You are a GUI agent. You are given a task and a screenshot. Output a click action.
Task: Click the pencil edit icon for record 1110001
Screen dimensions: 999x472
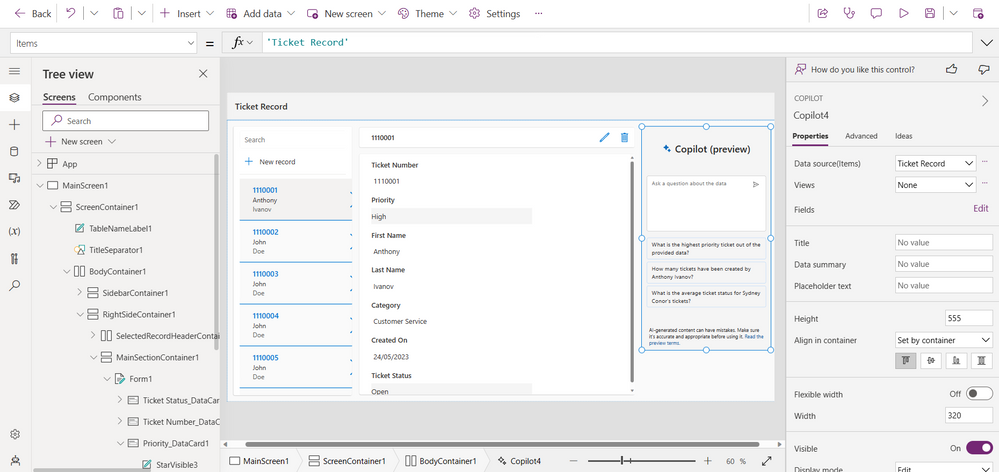[x=605, y=137]
